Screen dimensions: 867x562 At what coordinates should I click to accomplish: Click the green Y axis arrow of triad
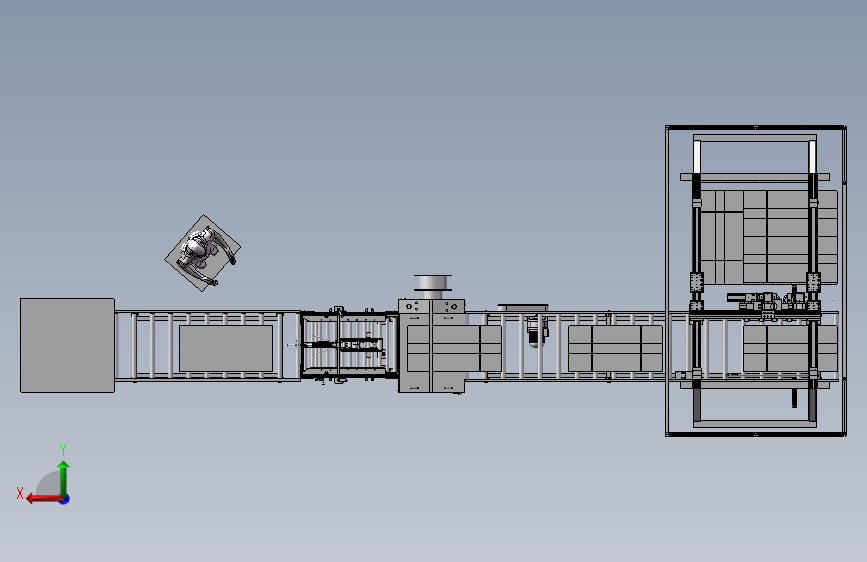point(64,479)
